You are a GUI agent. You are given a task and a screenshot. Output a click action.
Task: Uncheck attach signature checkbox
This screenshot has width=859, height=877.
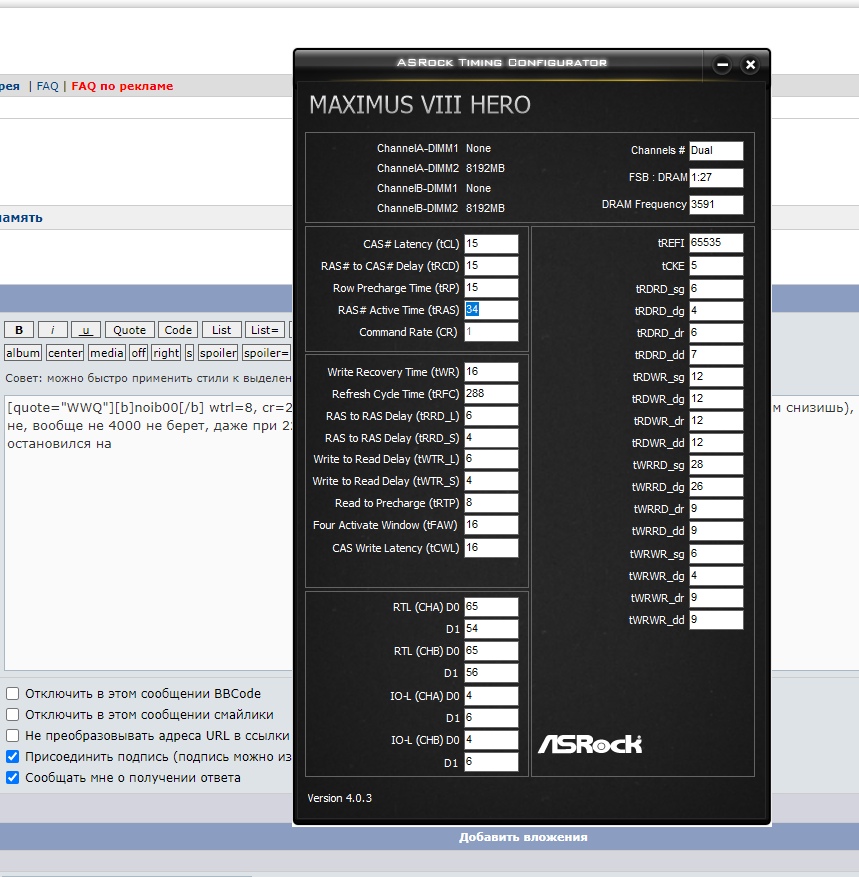pyautogui.click(x=12, y=757)
